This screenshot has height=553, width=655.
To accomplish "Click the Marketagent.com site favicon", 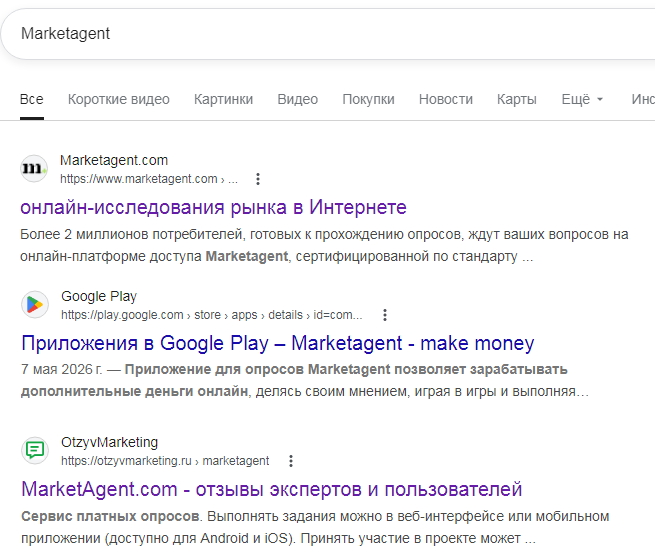I will (x=34, y=169).
